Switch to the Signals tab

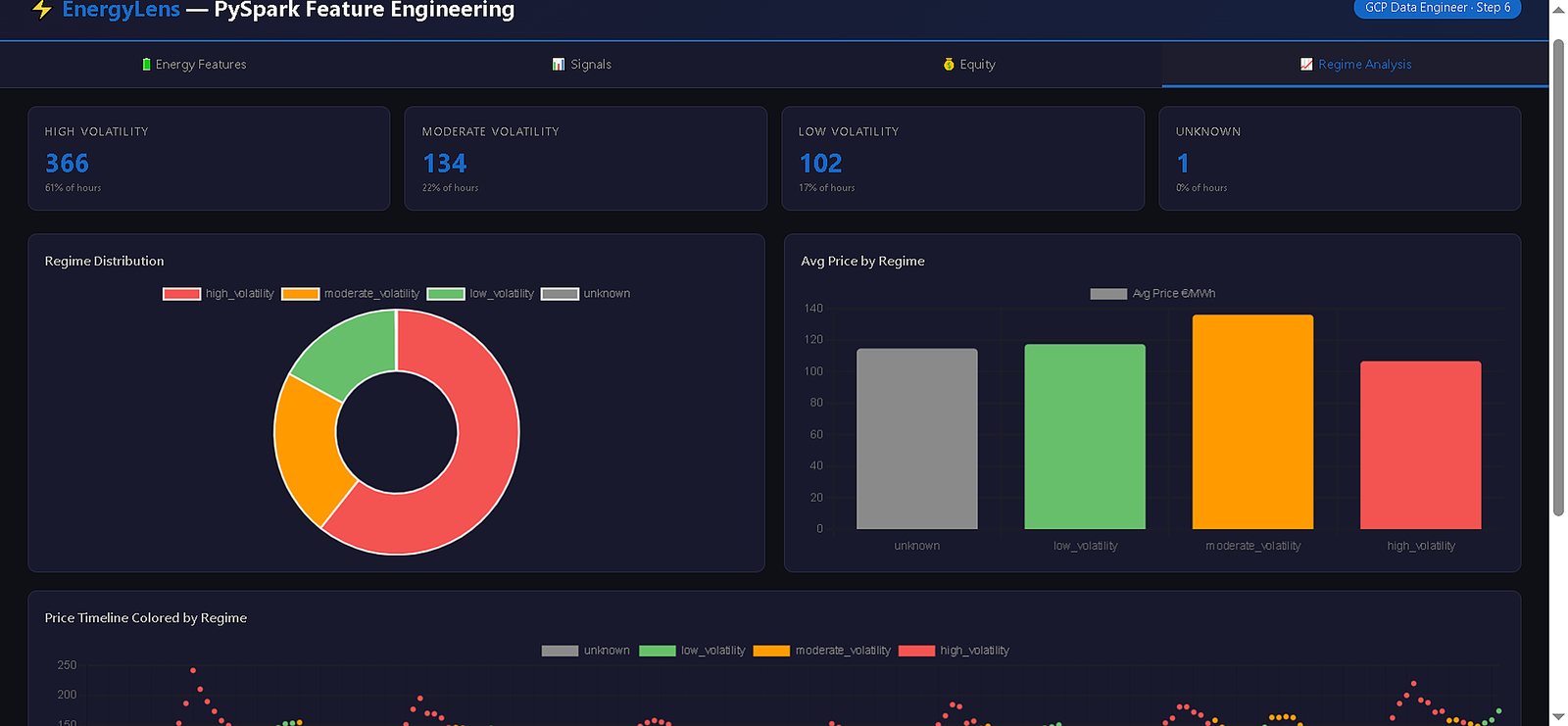coord(581,65)
